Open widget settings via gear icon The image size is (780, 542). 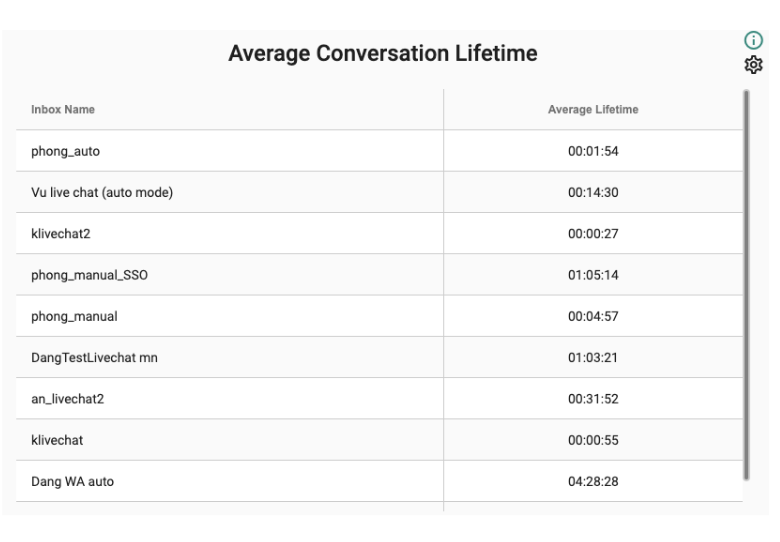753,65
